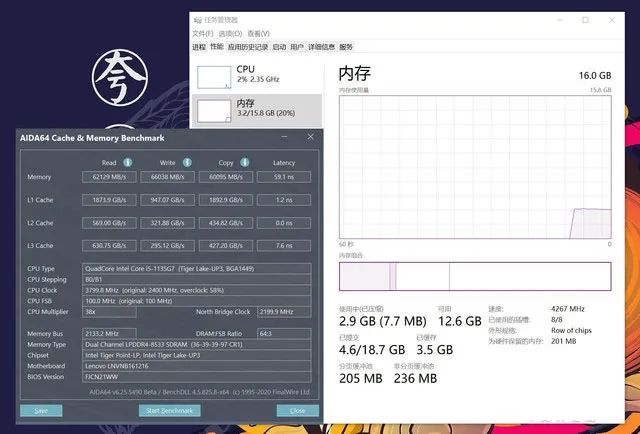Open the 文件(F) menu
Viewport: 640px width, 434px height.
click(x=203, y=33)
